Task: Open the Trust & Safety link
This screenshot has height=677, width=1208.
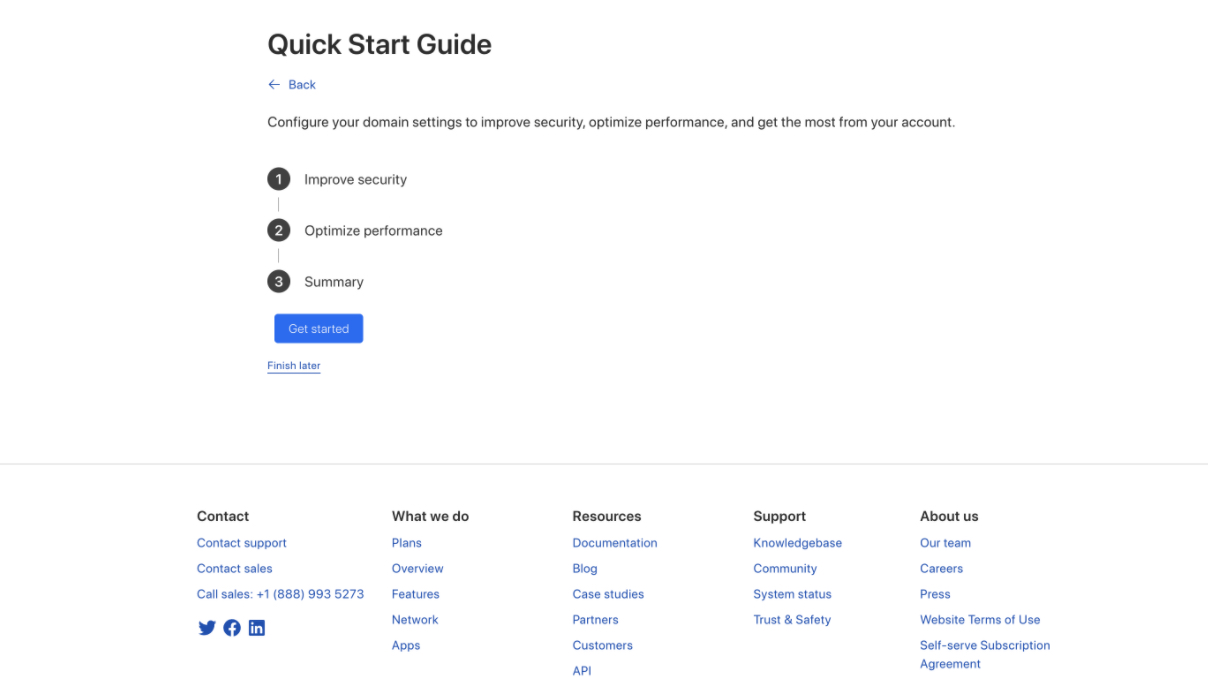Action: [792, 620]
